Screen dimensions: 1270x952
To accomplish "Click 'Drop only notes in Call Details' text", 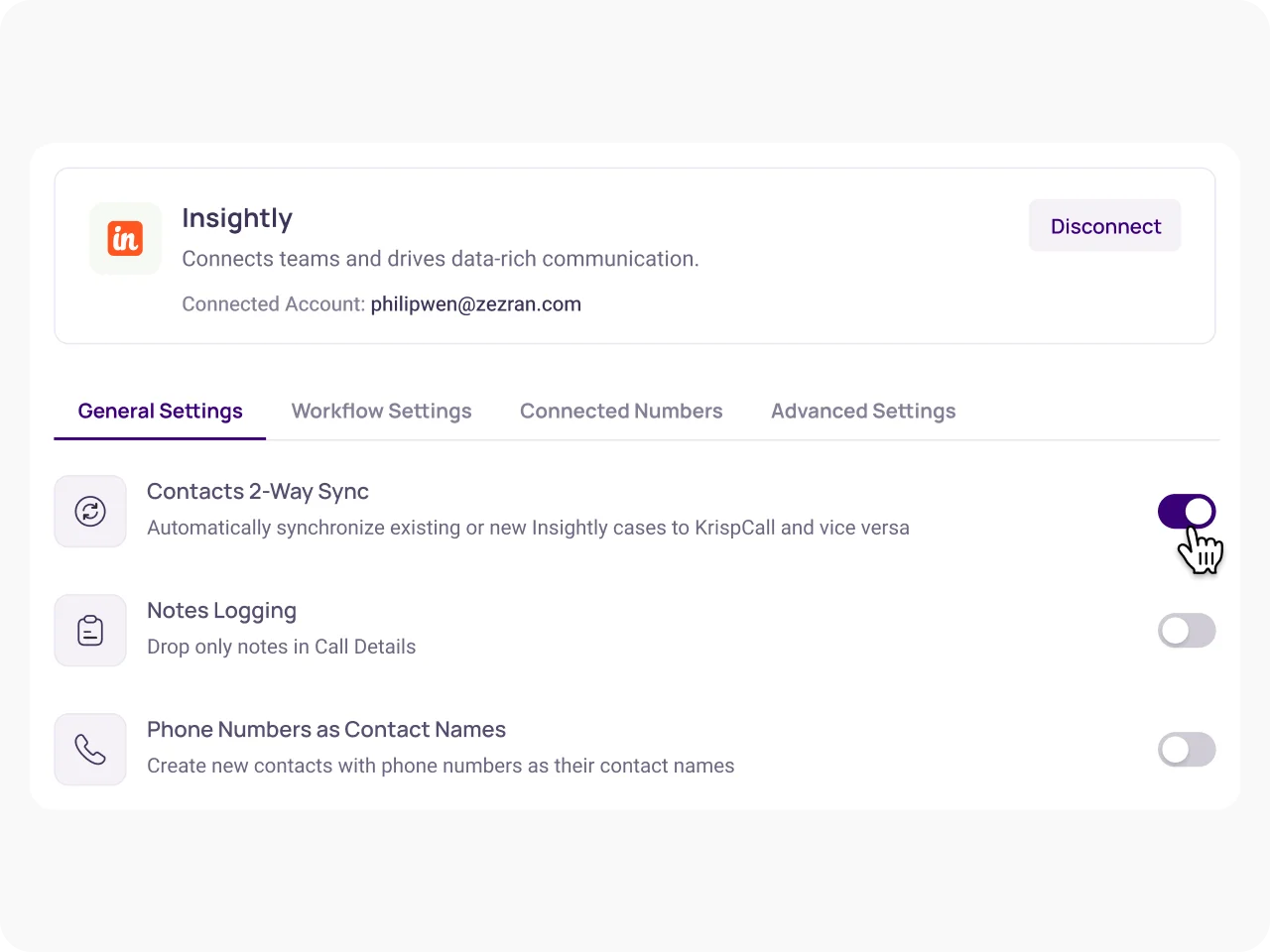I will (x=282, y=647).
